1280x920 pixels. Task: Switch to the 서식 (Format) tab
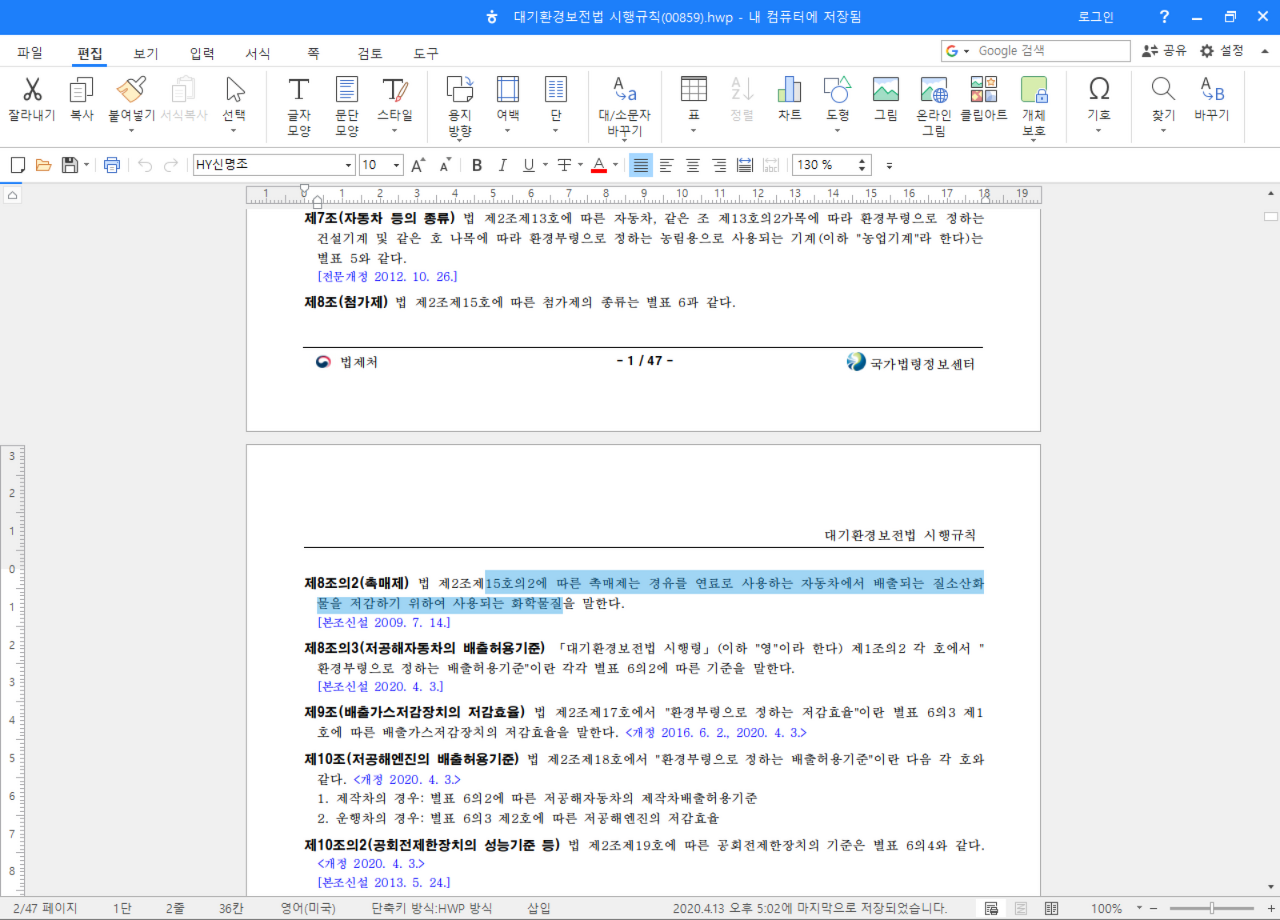click(258, 52)
